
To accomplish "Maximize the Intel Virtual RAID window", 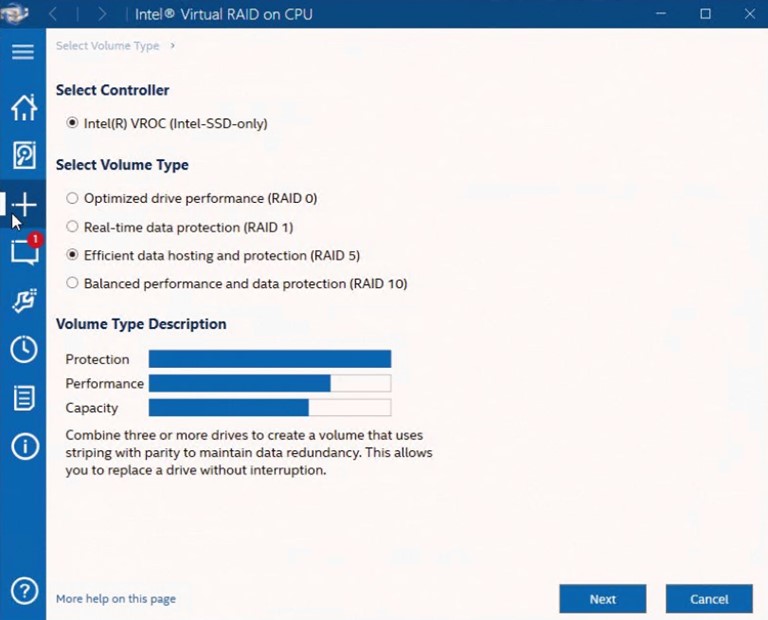I will click(x=705, y=14).
